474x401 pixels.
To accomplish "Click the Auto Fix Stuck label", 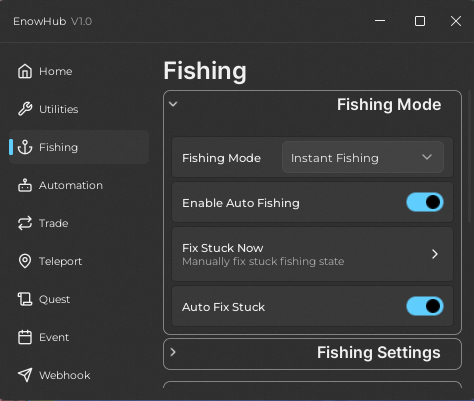I will click(x=223, y=307).
